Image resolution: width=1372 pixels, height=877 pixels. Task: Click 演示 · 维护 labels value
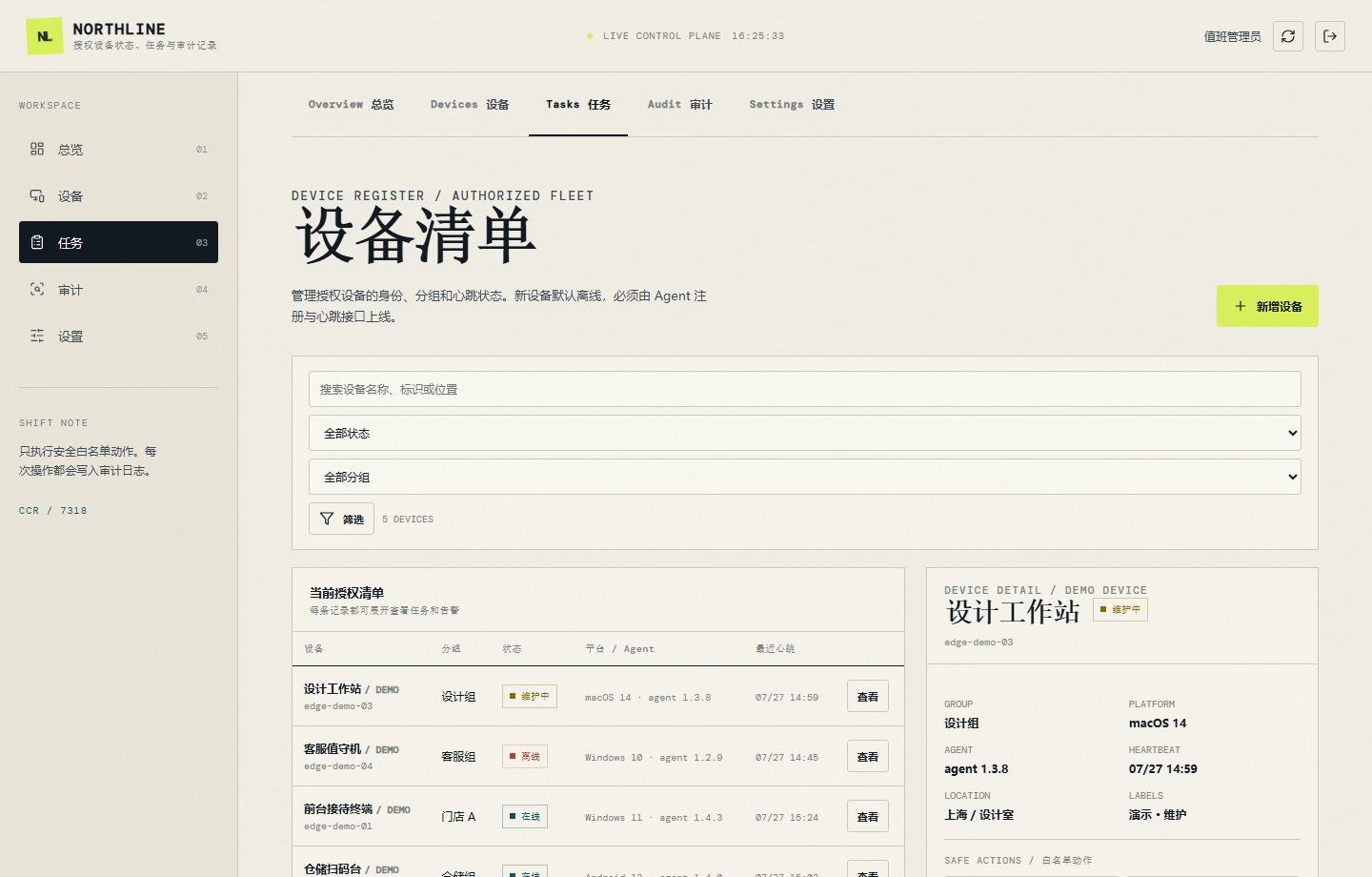1158,814
